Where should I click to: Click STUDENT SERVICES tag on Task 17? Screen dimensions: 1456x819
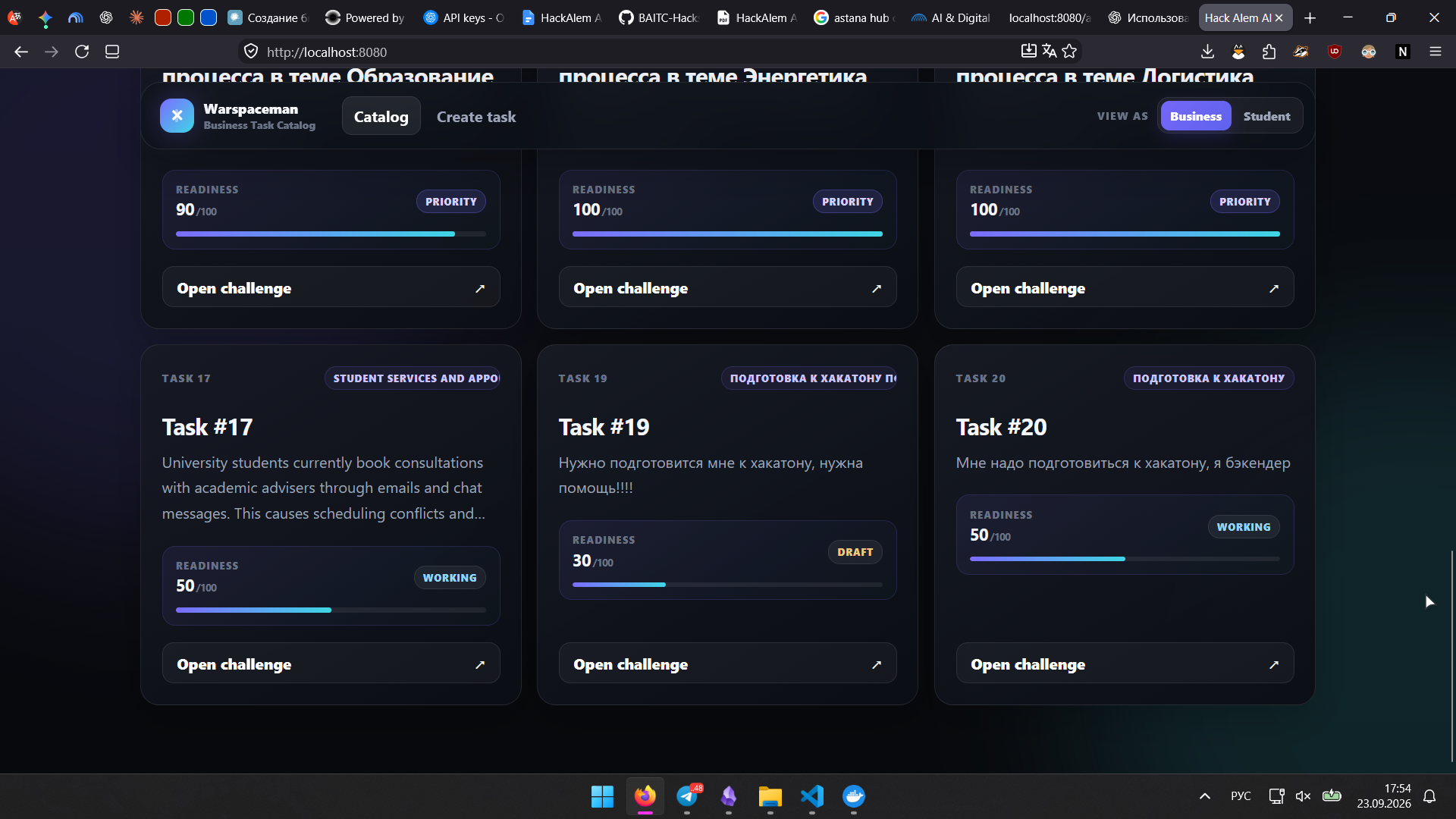[413, 378]
